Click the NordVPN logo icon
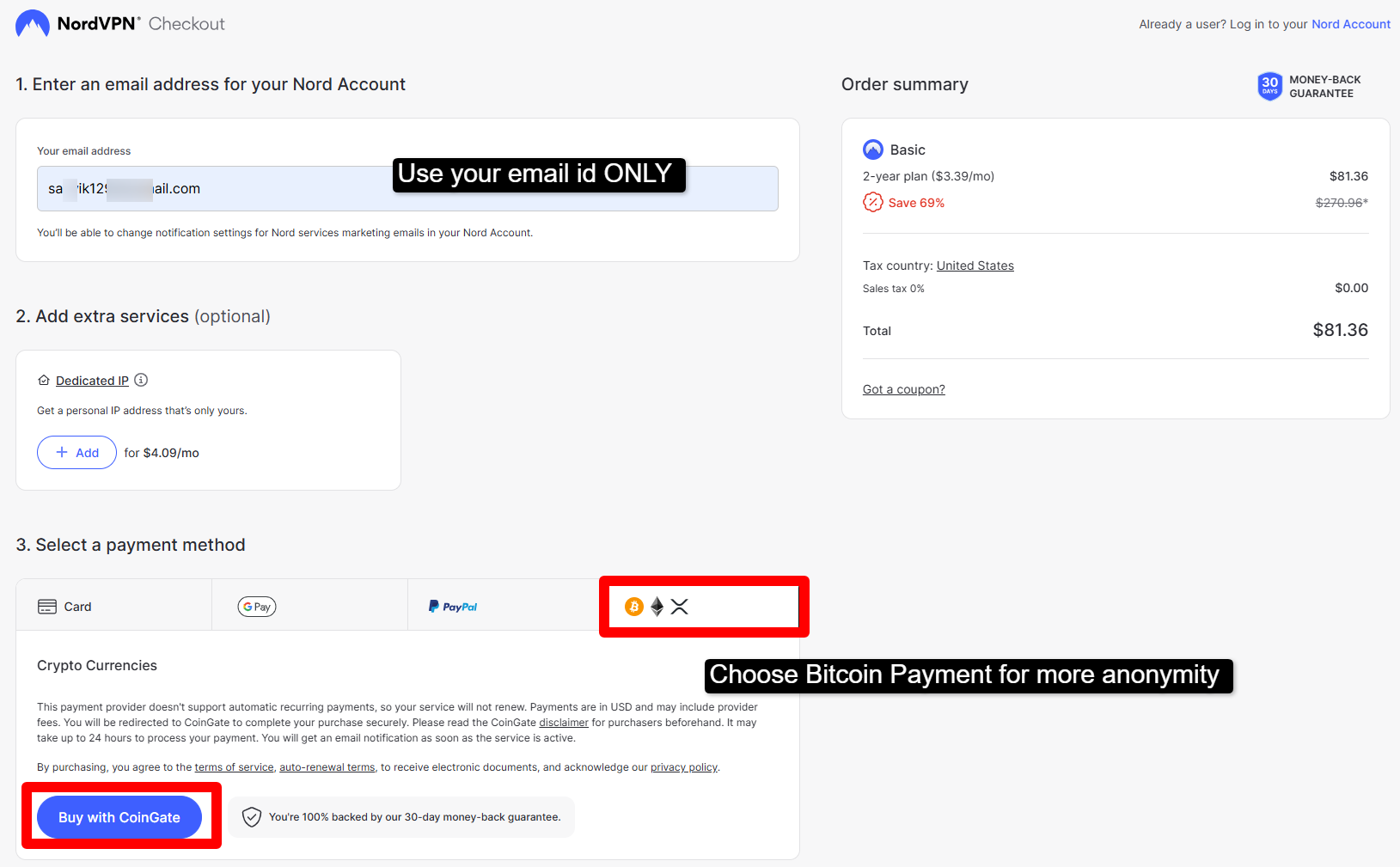Image resolution: width=1400 pixels, height=867 pixels. click(33, 23)
